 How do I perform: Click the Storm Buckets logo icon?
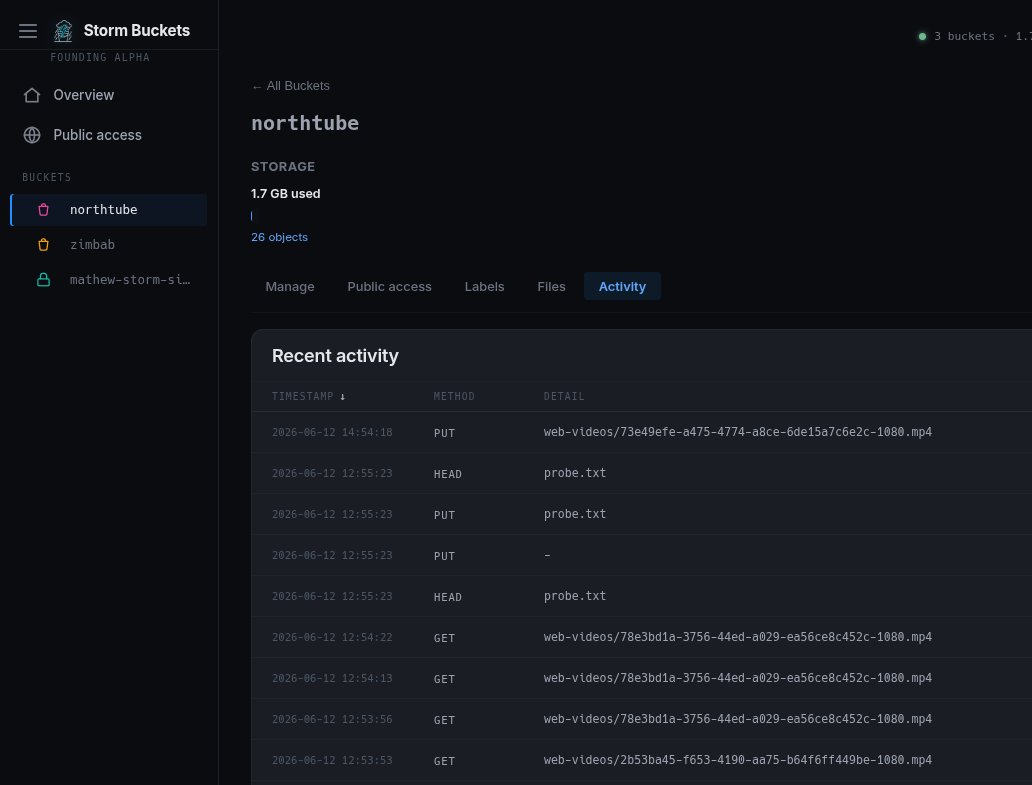(63, 30)
